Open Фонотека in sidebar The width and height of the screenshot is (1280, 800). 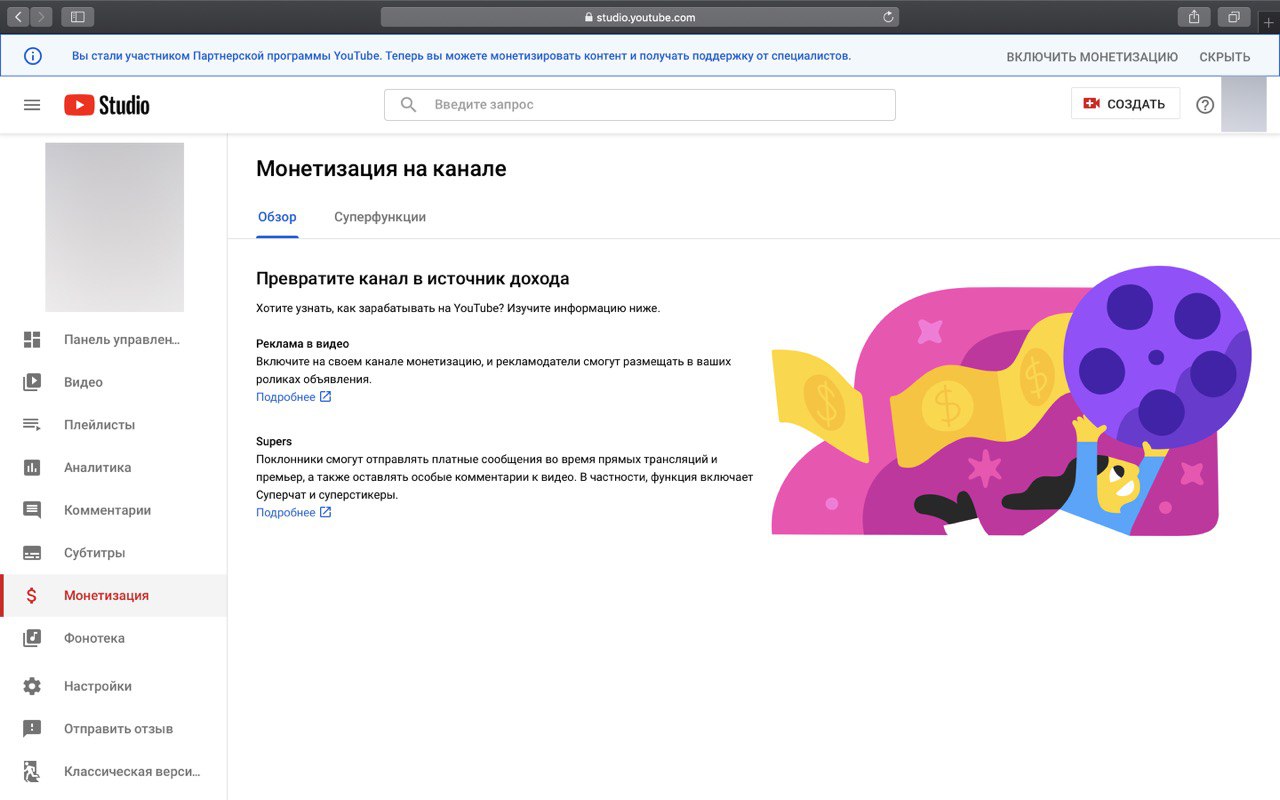tap(114, 638)
